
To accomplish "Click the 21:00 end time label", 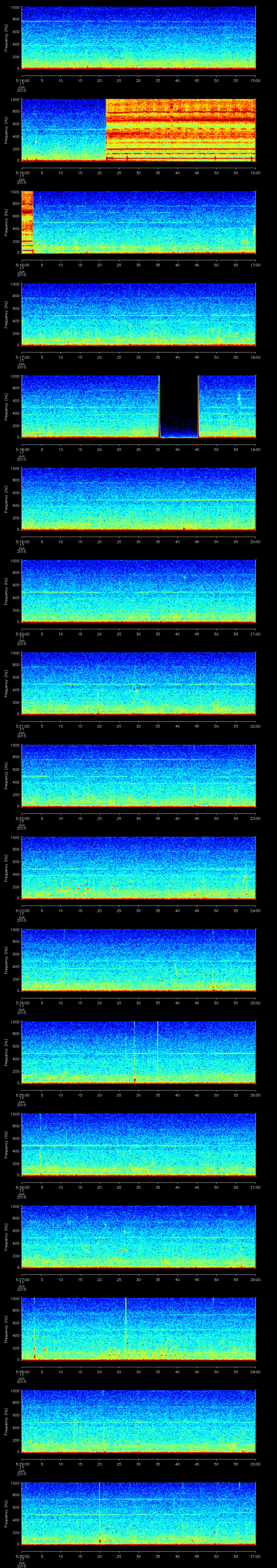I will coord(255,634).
